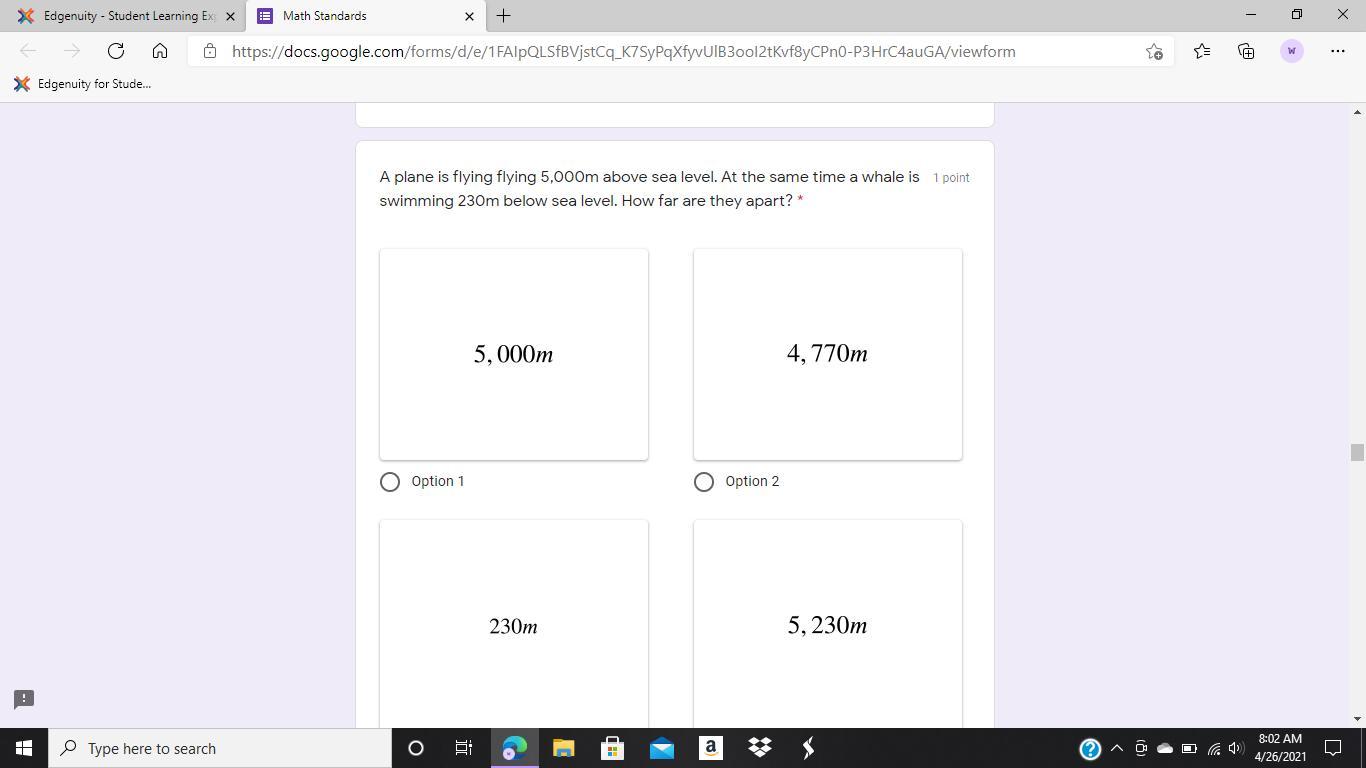The width and height of the screenshot is (1366, 768).
Task: Open the user profile avatar
Action: 1292,51
